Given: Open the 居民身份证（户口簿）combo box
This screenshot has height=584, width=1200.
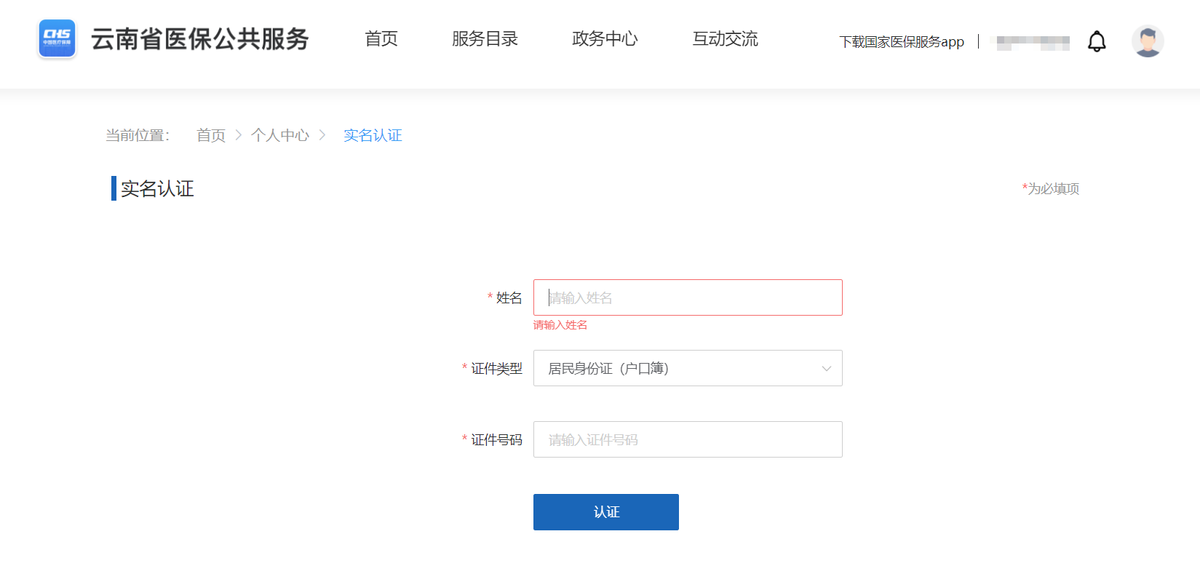Looking at the screenshot, I should click(688, 368).
